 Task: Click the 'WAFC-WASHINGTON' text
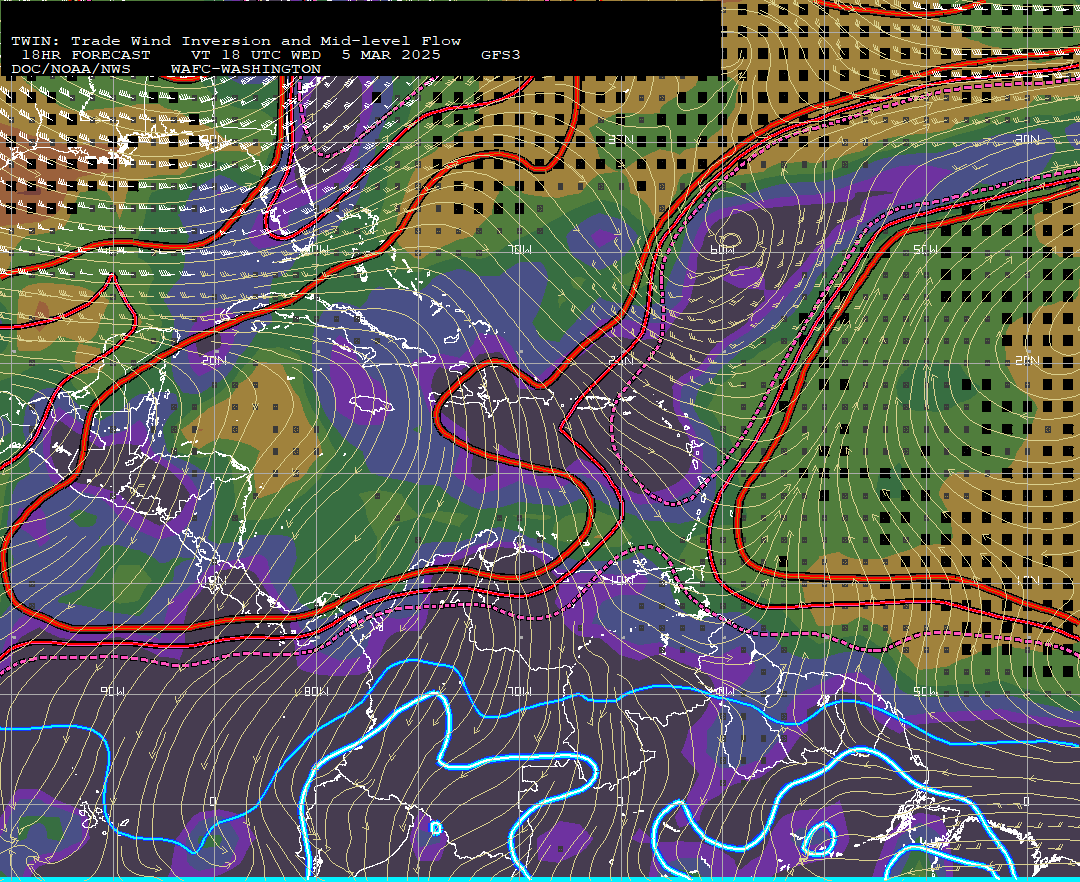pos(246,70)
